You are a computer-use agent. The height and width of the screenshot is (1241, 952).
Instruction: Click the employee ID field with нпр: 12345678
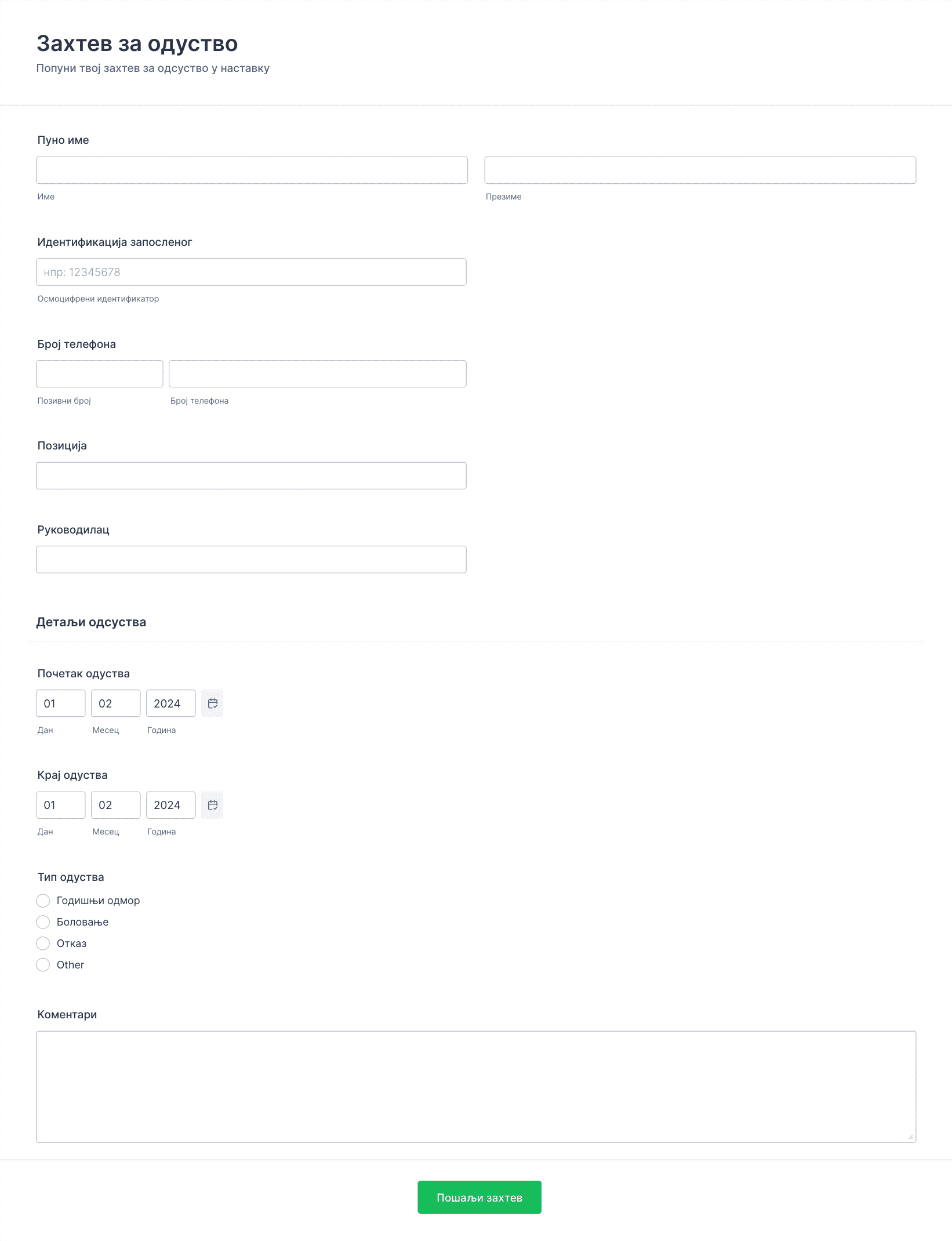pyautogui.click(x=251, y=272)
